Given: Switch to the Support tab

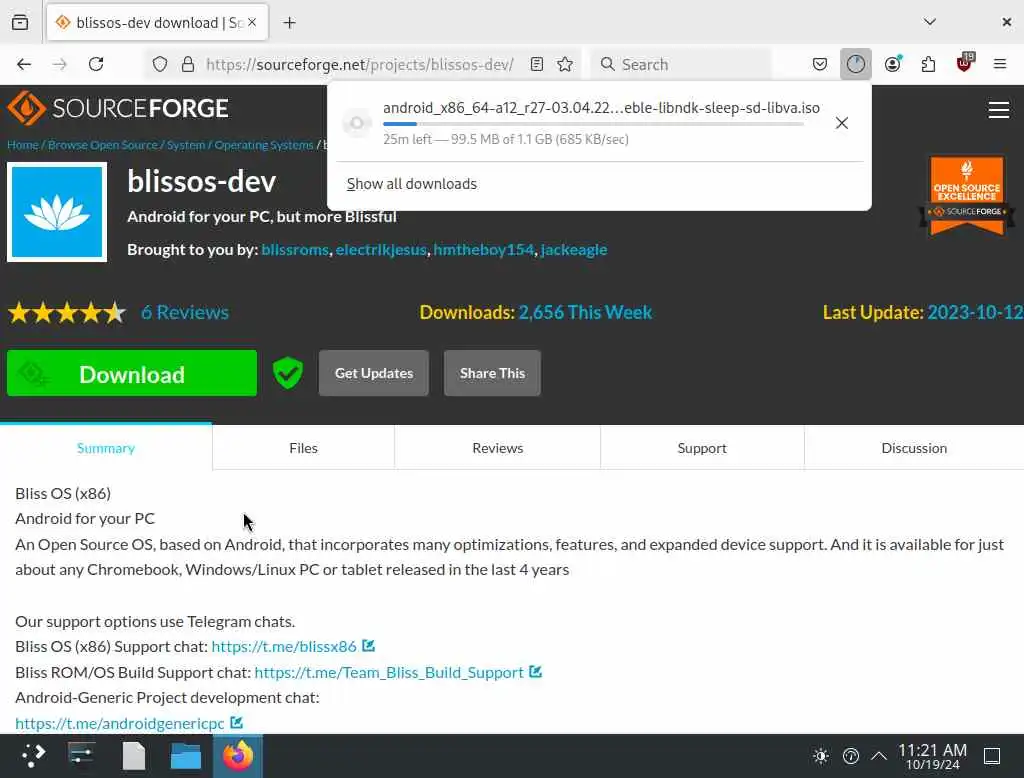Looking at the screenshot, I should pyautogui.click(x=701, y=447).
